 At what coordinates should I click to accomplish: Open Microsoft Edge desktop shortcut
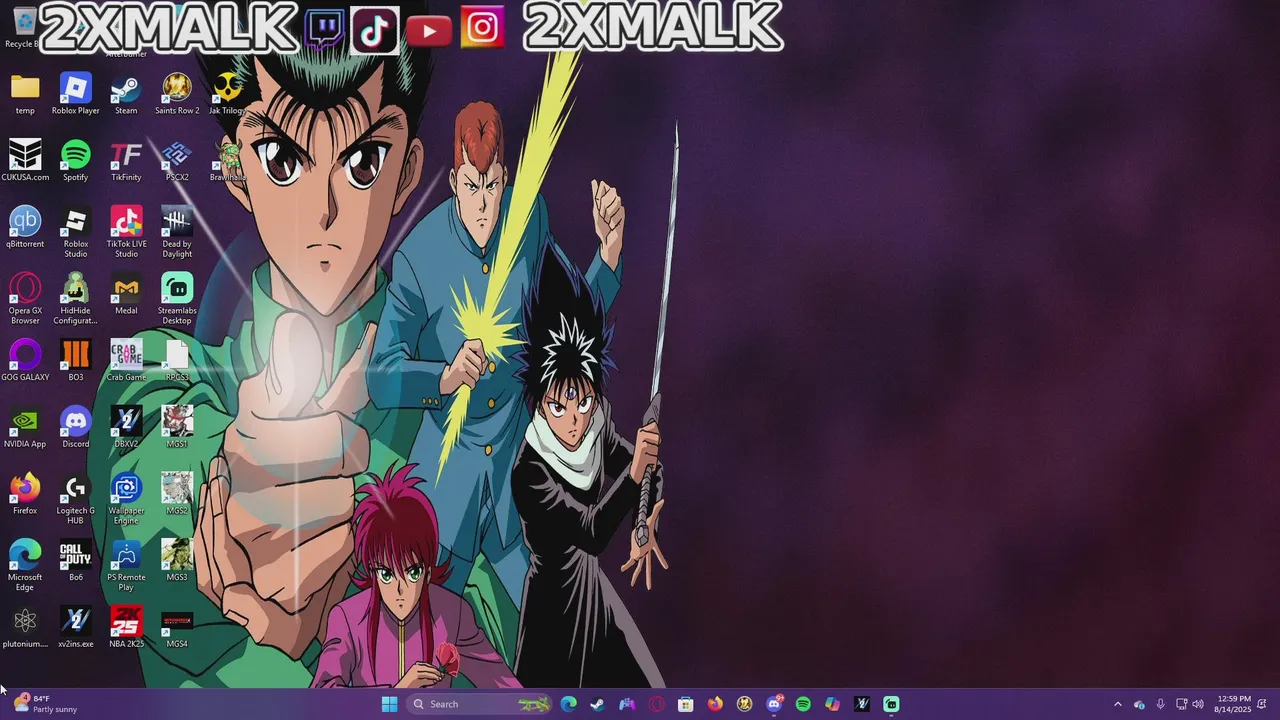click(x=25, y=566)
